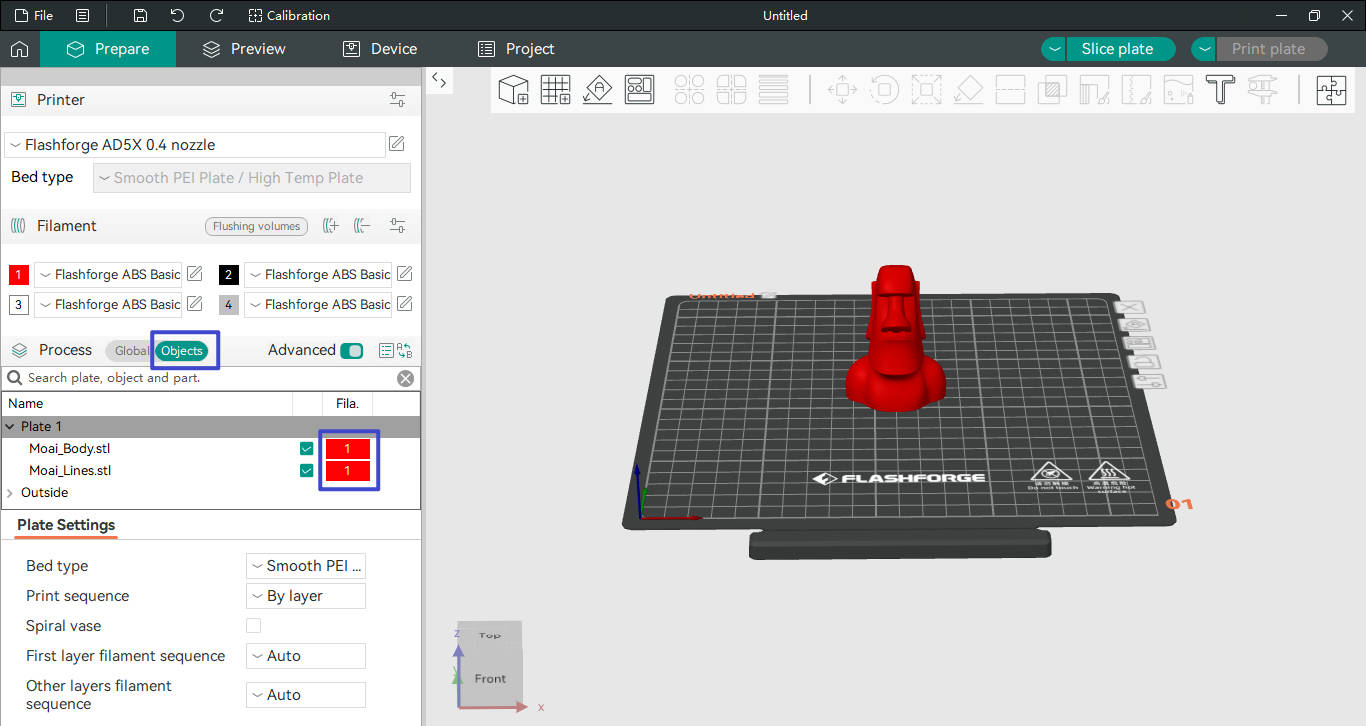Switch Process to Global

131,351
